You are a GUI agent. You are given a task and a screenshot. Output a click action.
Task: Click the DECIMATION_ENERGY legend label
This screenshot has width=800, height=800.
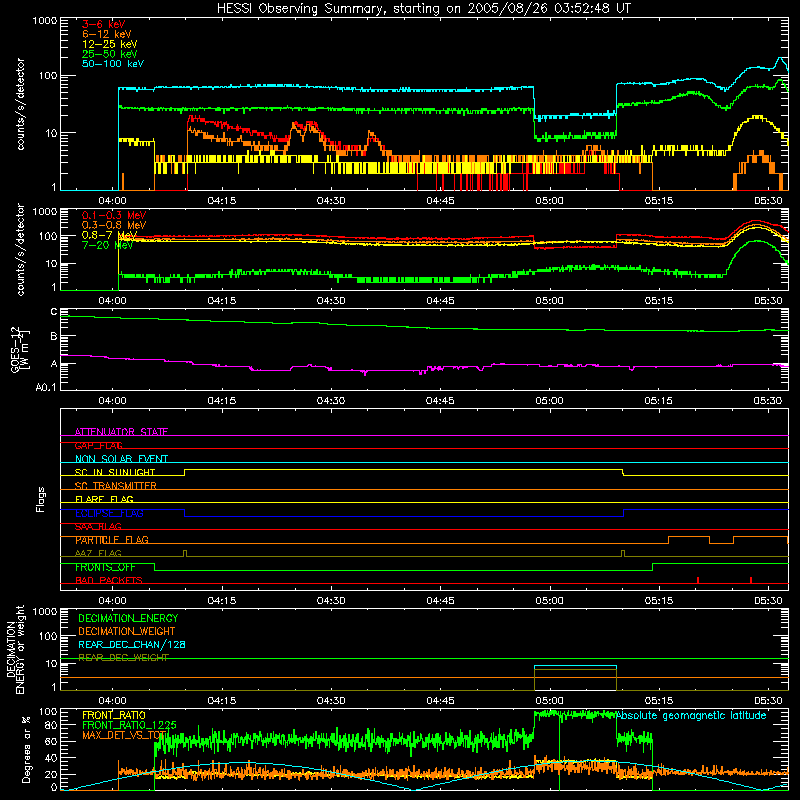point(128,618)
